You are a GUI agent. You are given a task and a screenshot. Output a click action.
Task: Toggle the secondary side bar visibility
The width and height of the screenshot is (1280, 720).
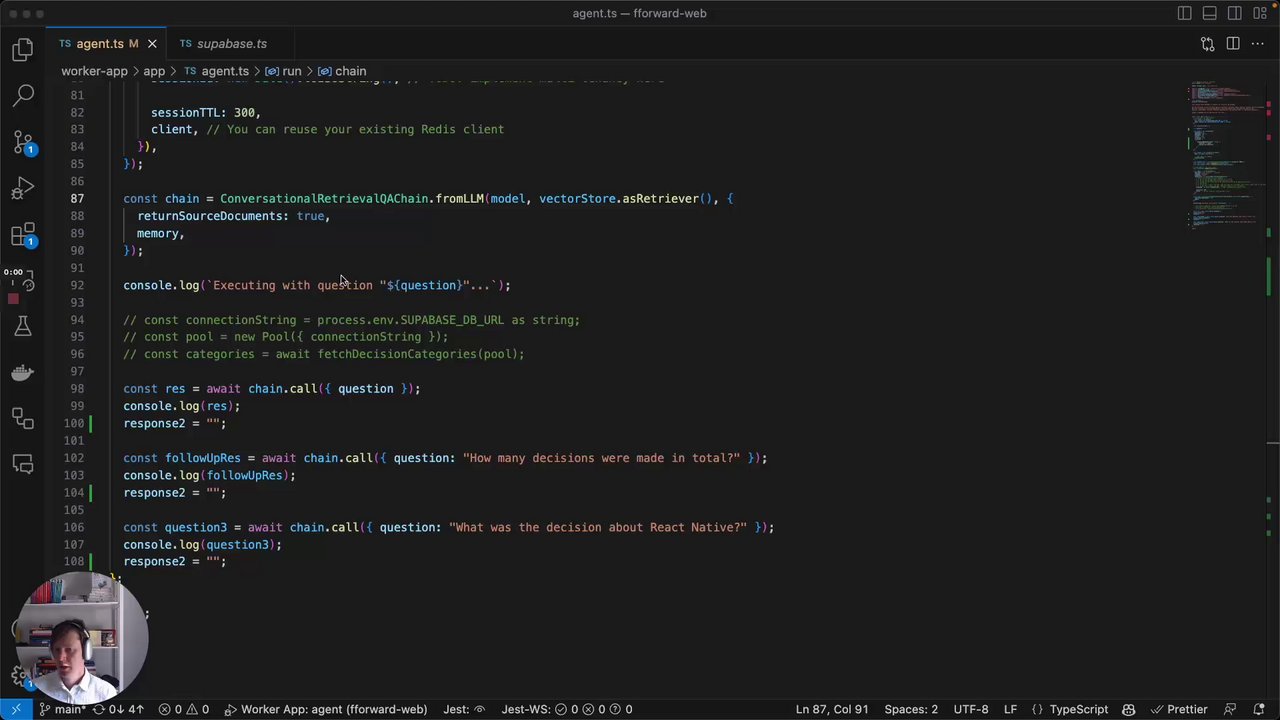point(1234,14)
